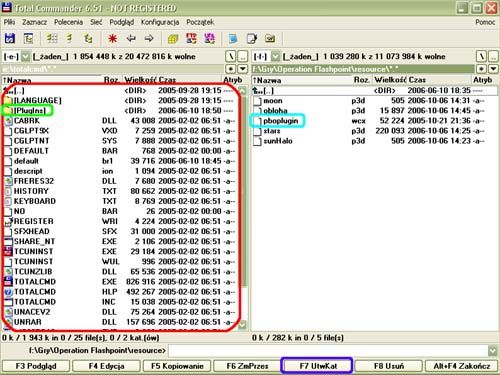Click the URL new FTP connection icon
Screen dimensions: 500x375
click(209, 39)
